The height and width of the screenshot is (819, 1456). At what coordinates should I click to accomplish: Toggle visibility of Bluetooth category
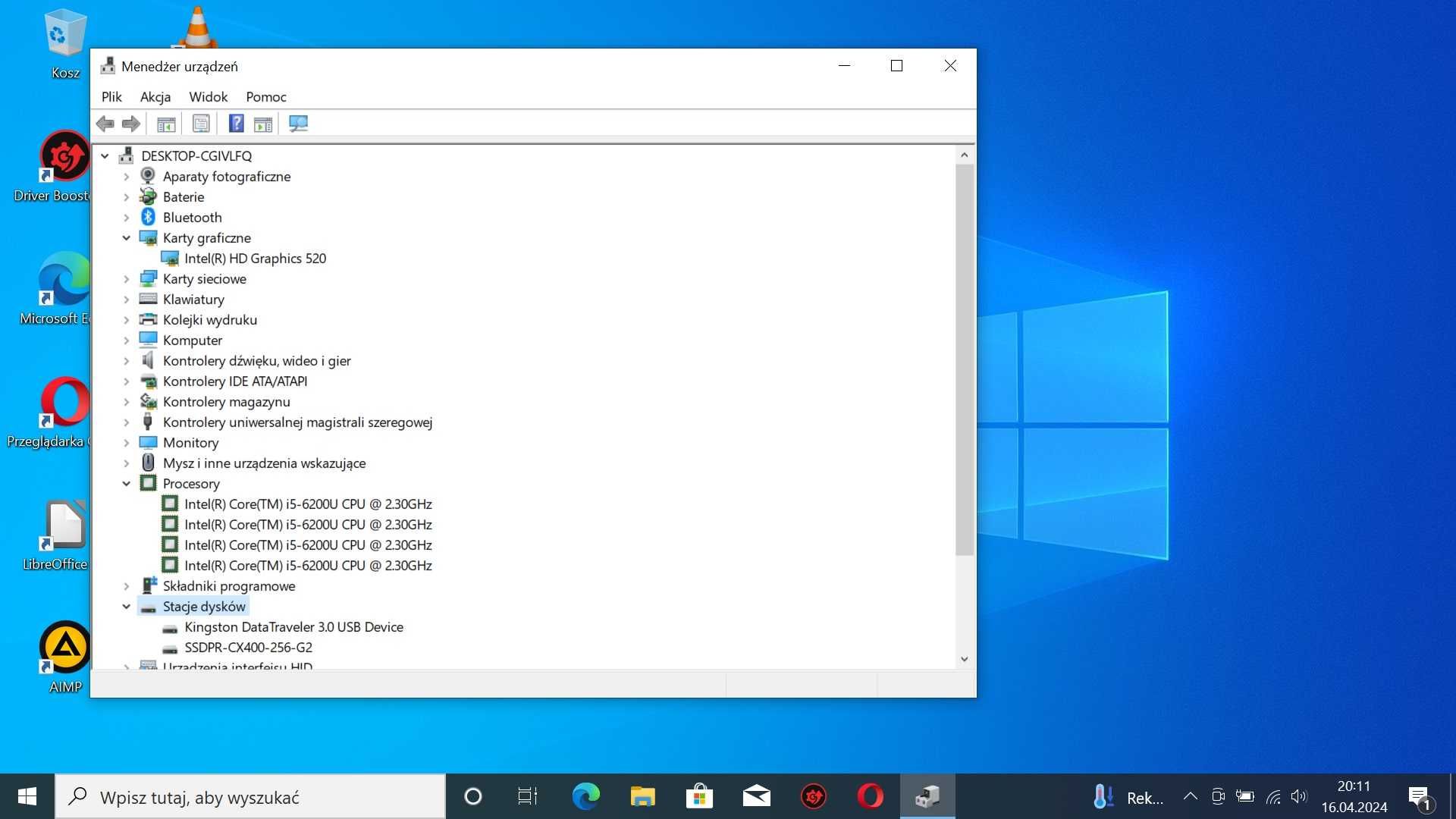127,217
